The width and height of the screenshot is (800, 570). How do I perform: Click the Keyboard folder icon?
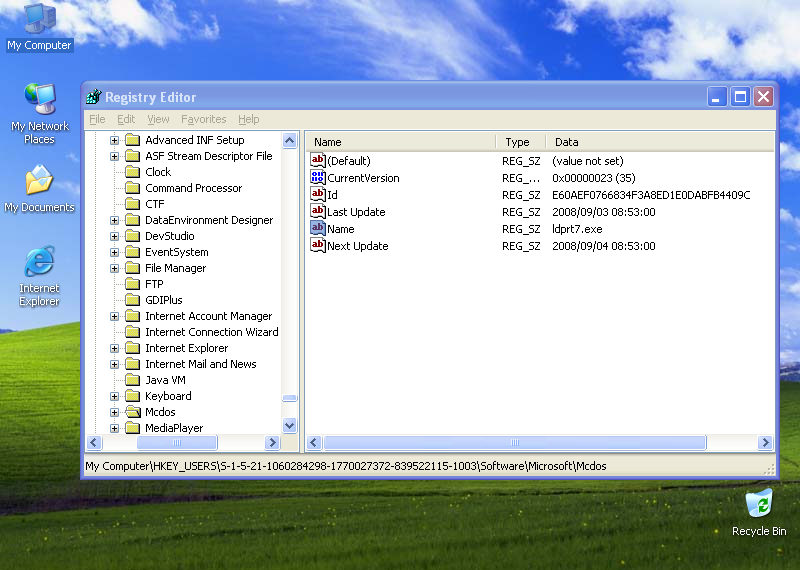click(x=132, y=396)
